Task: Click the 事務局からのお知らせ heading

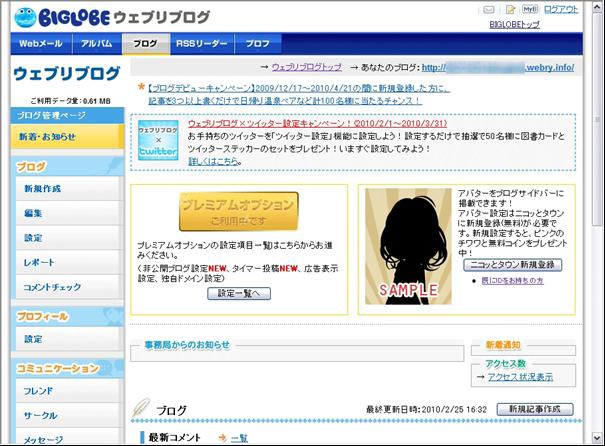Action: pos(187,345)
